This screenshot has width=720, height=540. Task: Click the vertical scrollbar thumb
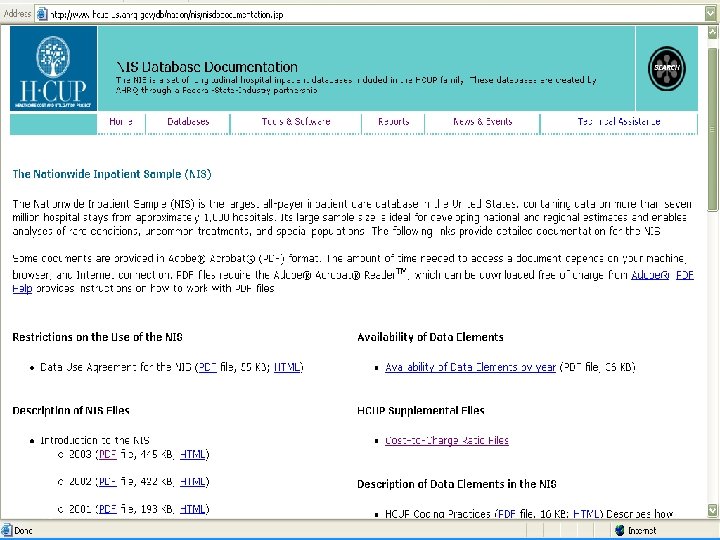(x=712, y=129)
